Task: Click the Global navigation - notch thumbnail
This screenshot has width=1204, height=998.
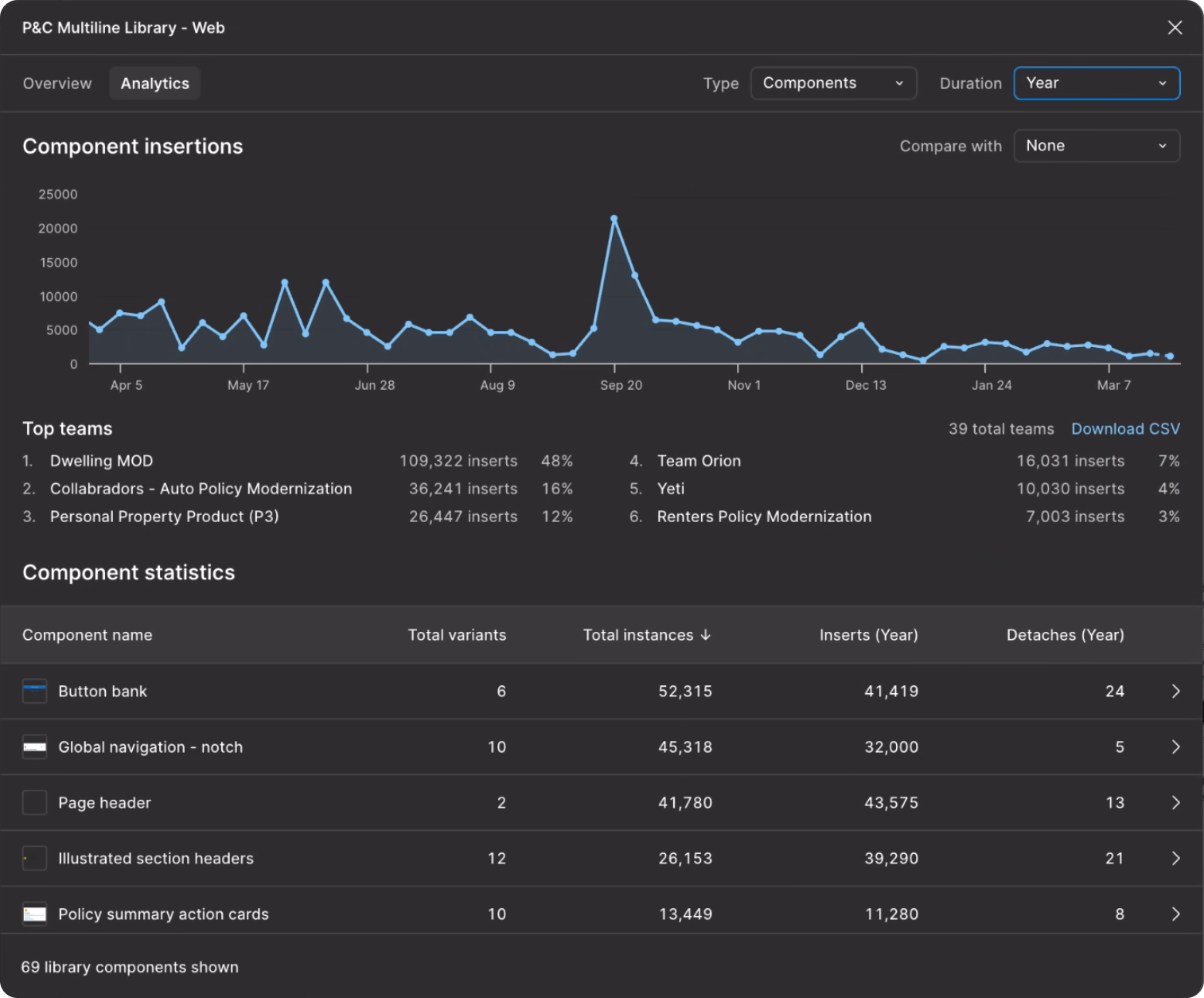Action: [x=34, y=747]
